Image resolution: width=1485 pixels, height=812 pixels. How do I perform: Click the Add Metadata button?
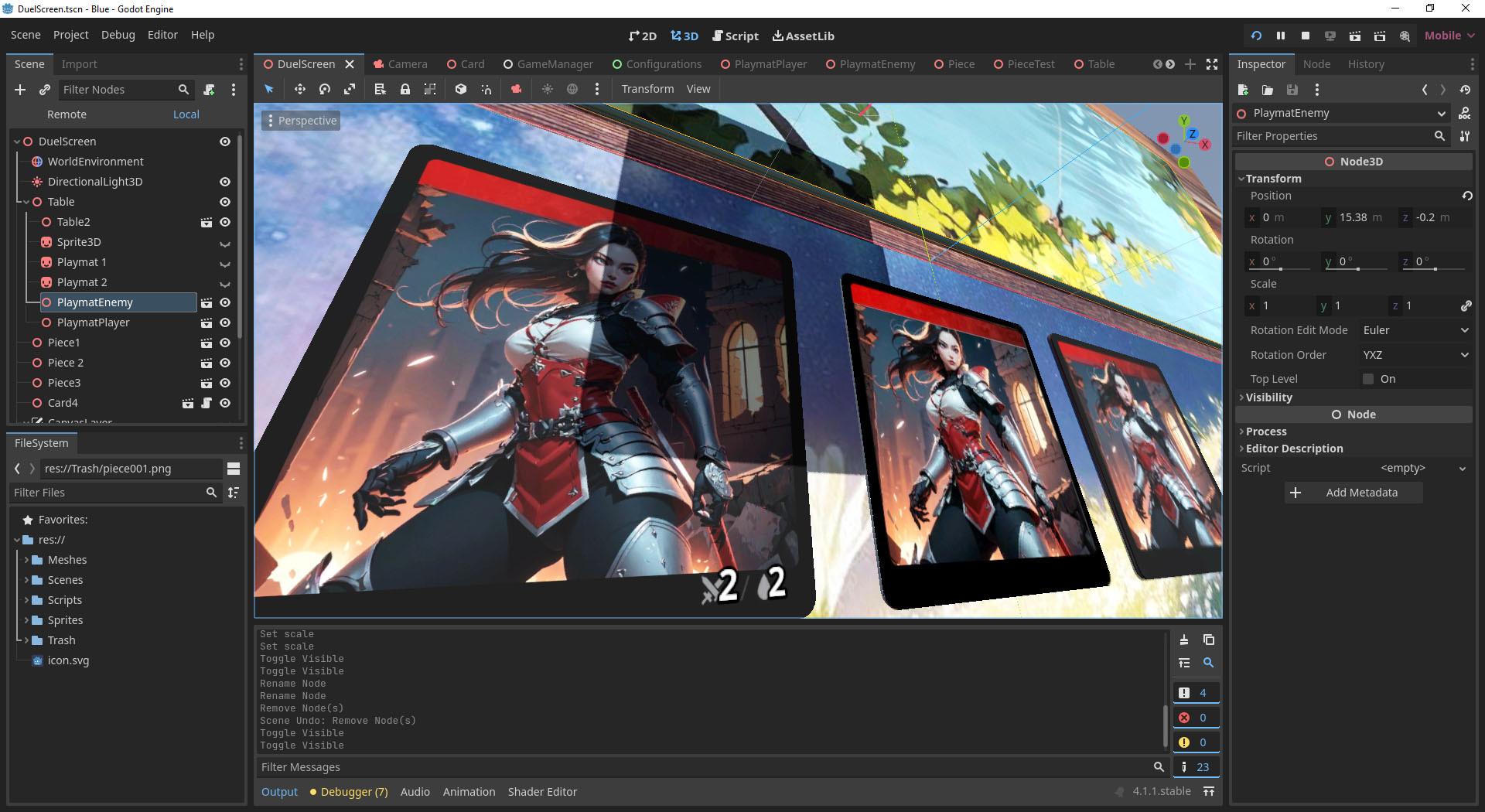coord(1354,493)
